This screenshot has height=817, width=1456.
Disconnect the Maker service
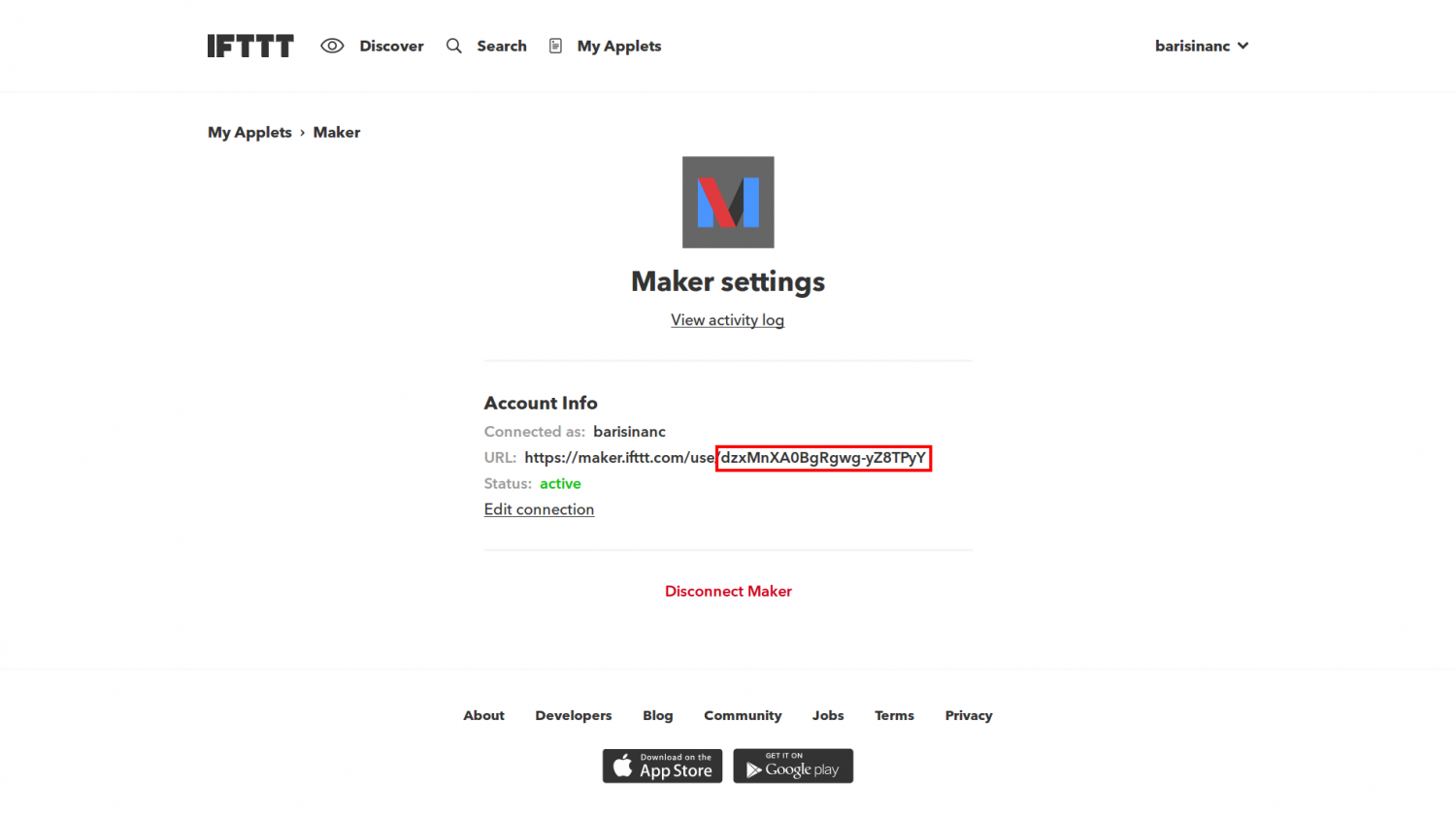728,591
